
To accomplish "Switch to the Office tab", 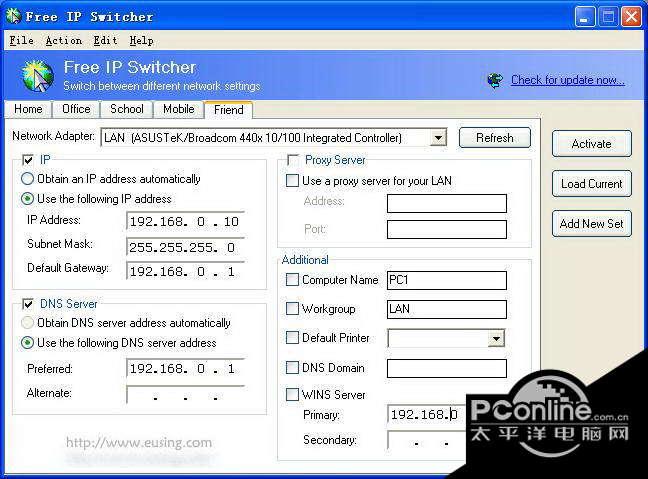I will [x=76, y=109].
